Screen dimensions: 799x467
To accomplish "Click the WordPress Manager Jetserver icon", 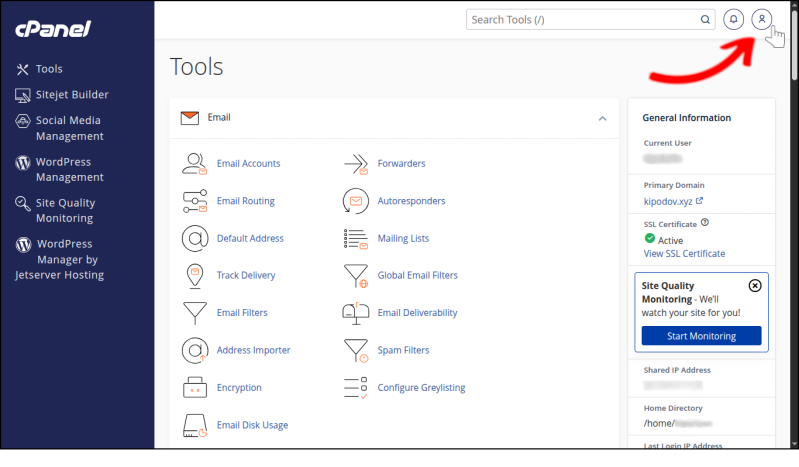I will pyautogui.click(x=23, y=245).
